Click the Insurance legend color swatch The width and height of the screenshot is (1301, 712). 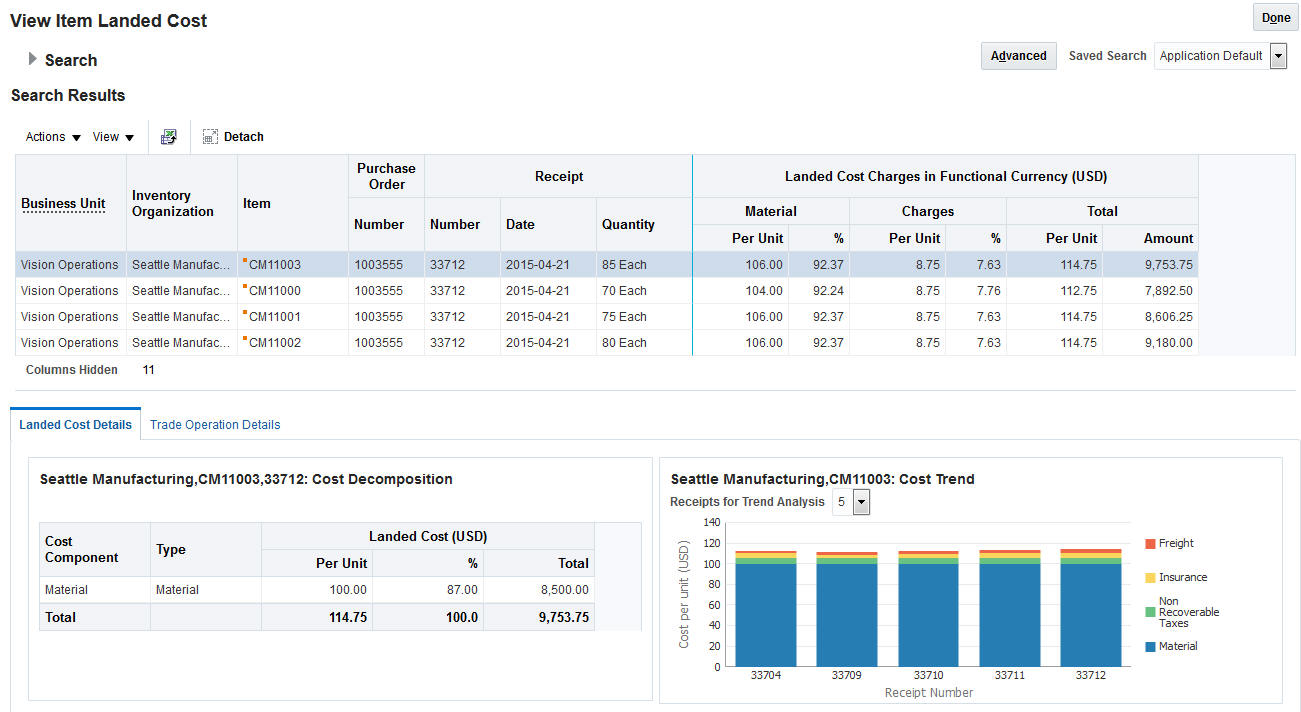[1150, 578]
